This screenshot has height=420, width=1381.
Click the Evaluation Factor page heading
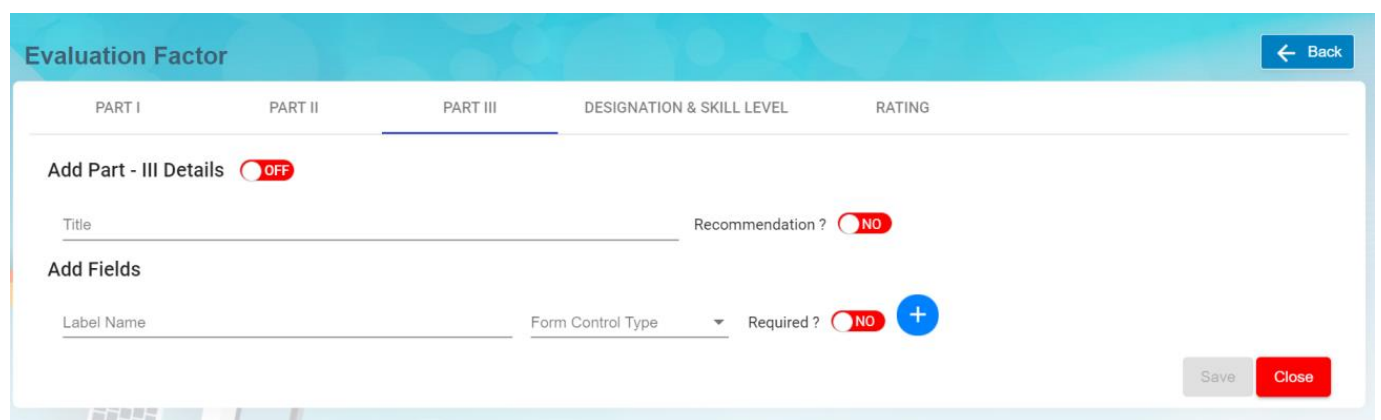pos(126,56)
